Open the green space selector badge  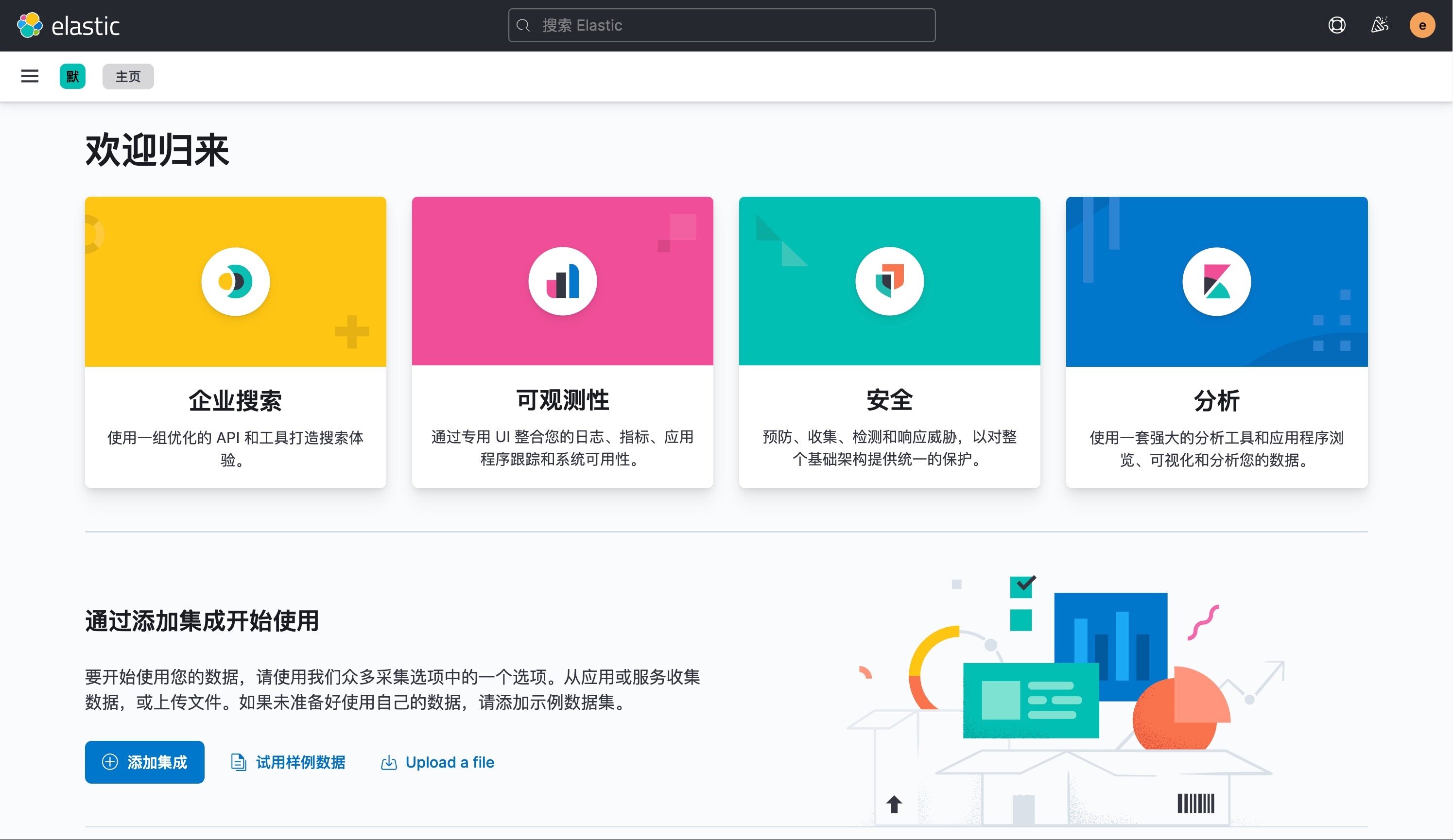[x=73, y=76]
